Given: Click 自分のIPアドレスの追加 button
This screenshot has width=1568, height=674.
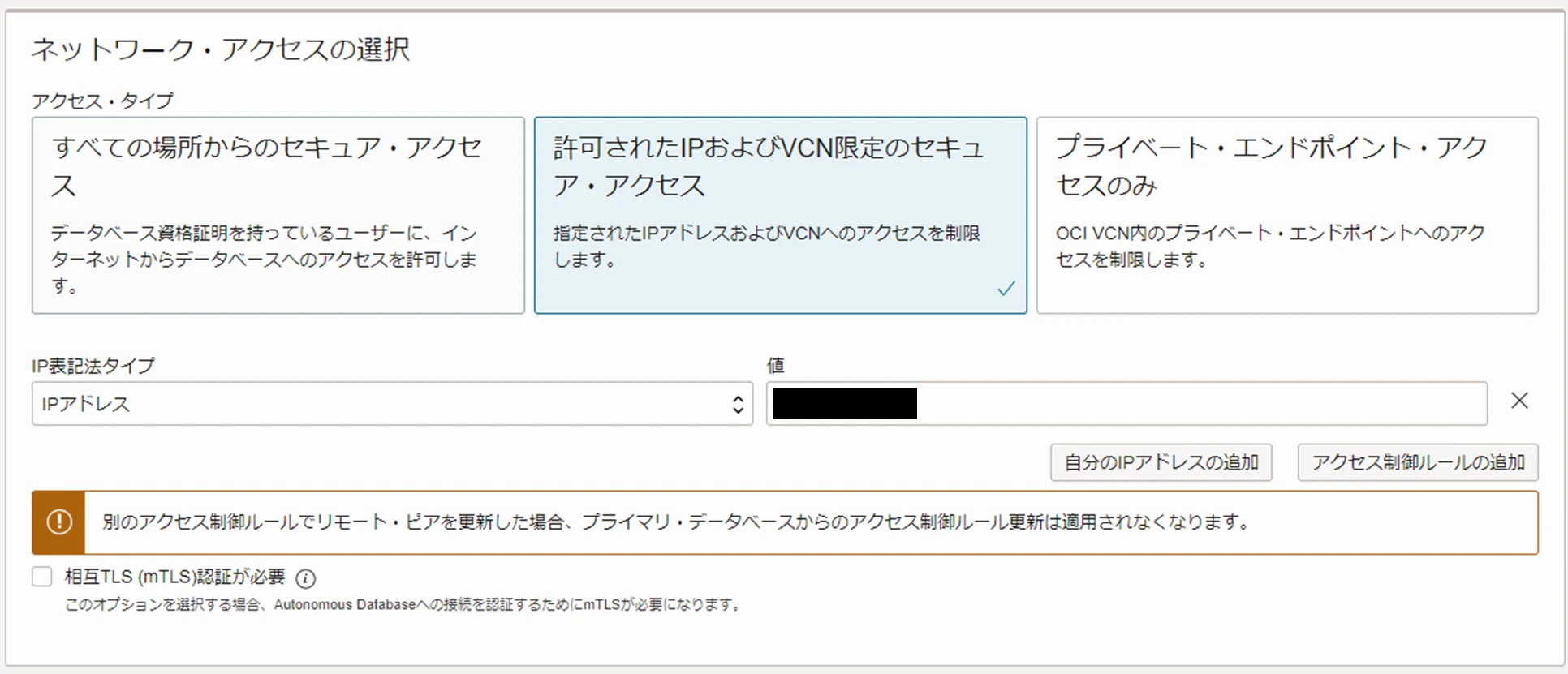Looking at the screenshot, I should click(x=1161, y=462).
